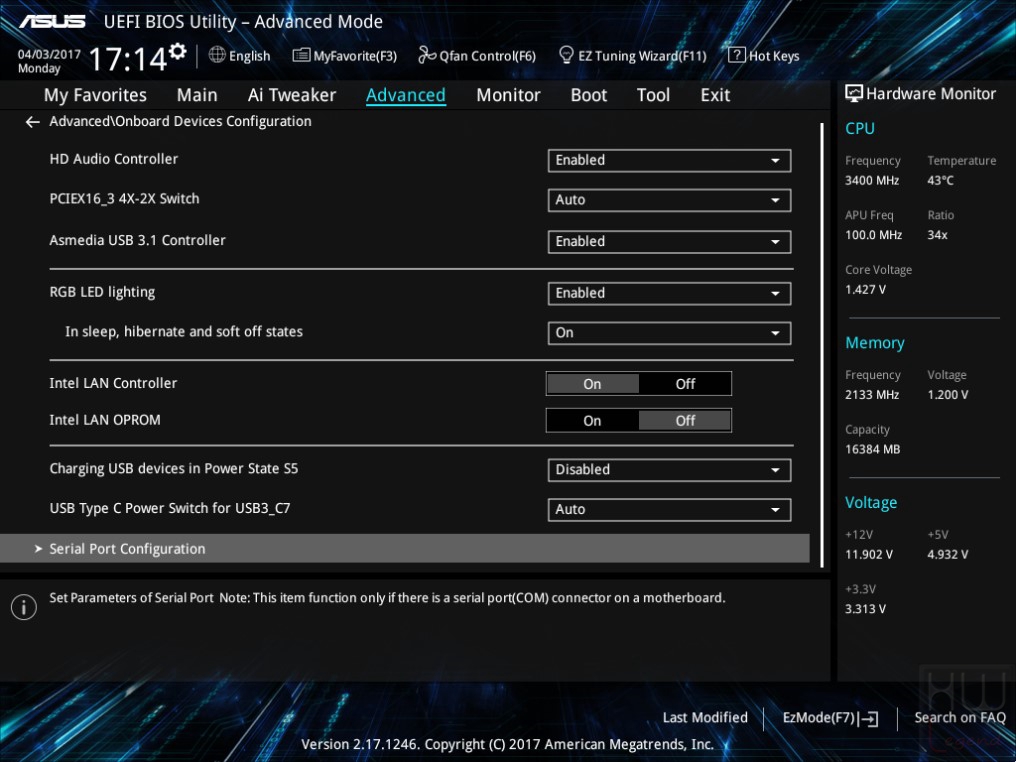
Task: Set Intel LAN OPROM to On
Action: click(x=592, y=421)
